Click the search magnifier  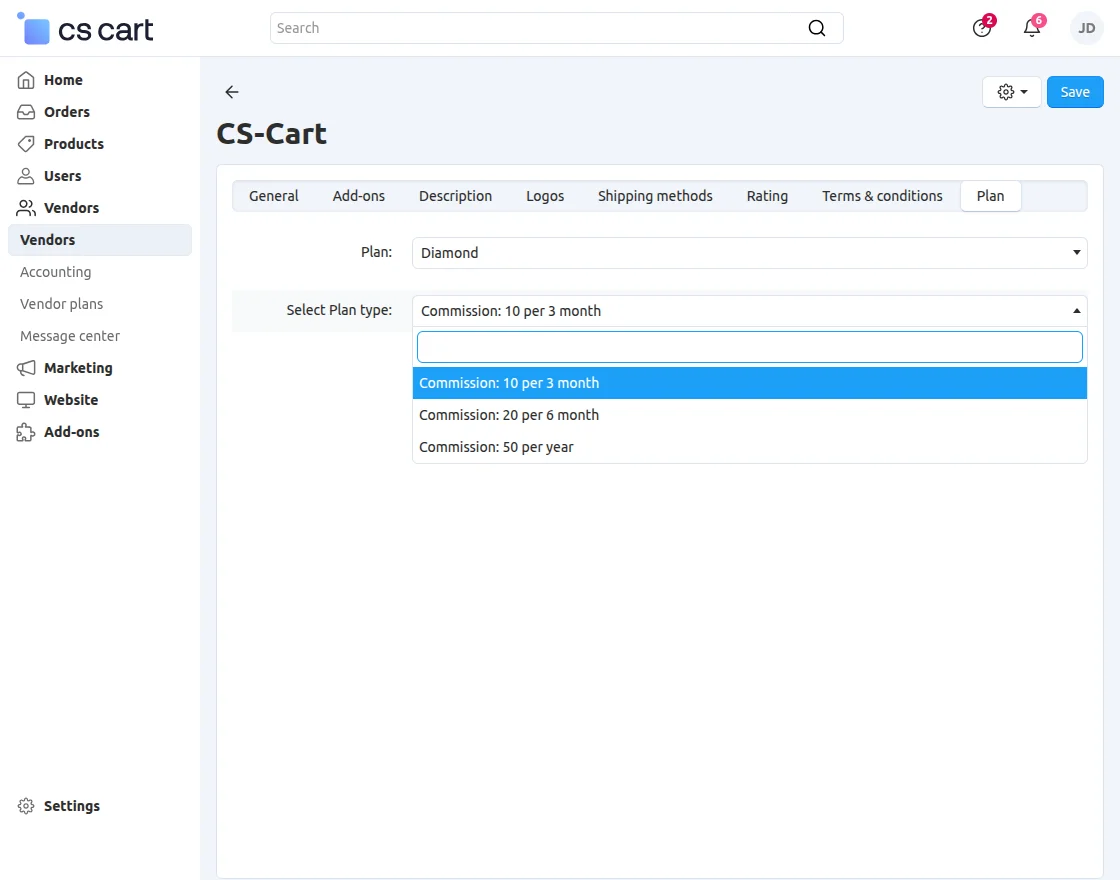coord(817,28)
